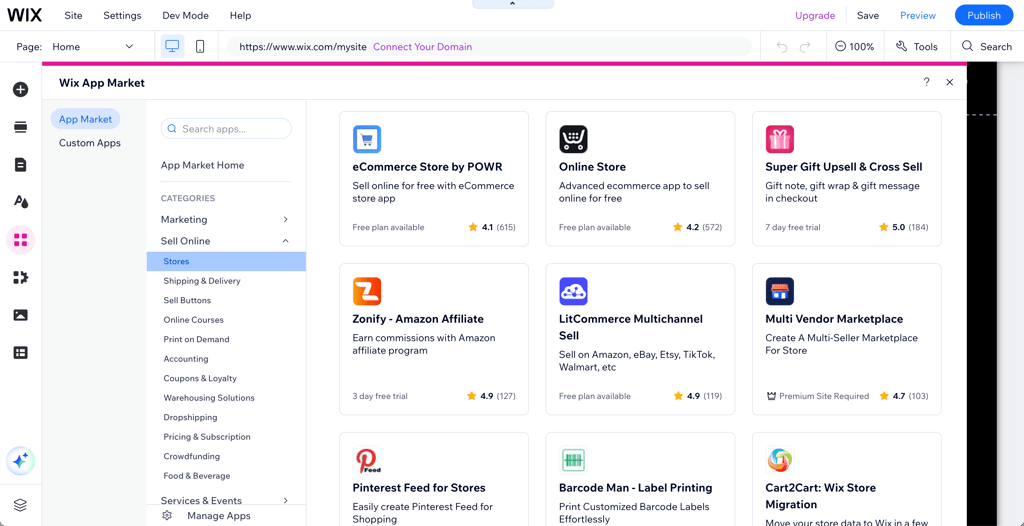Open the puzzle-piece My Business icon
This screenshot has width=1024, height=526.
pyautogui.click(x=20, y=278)
